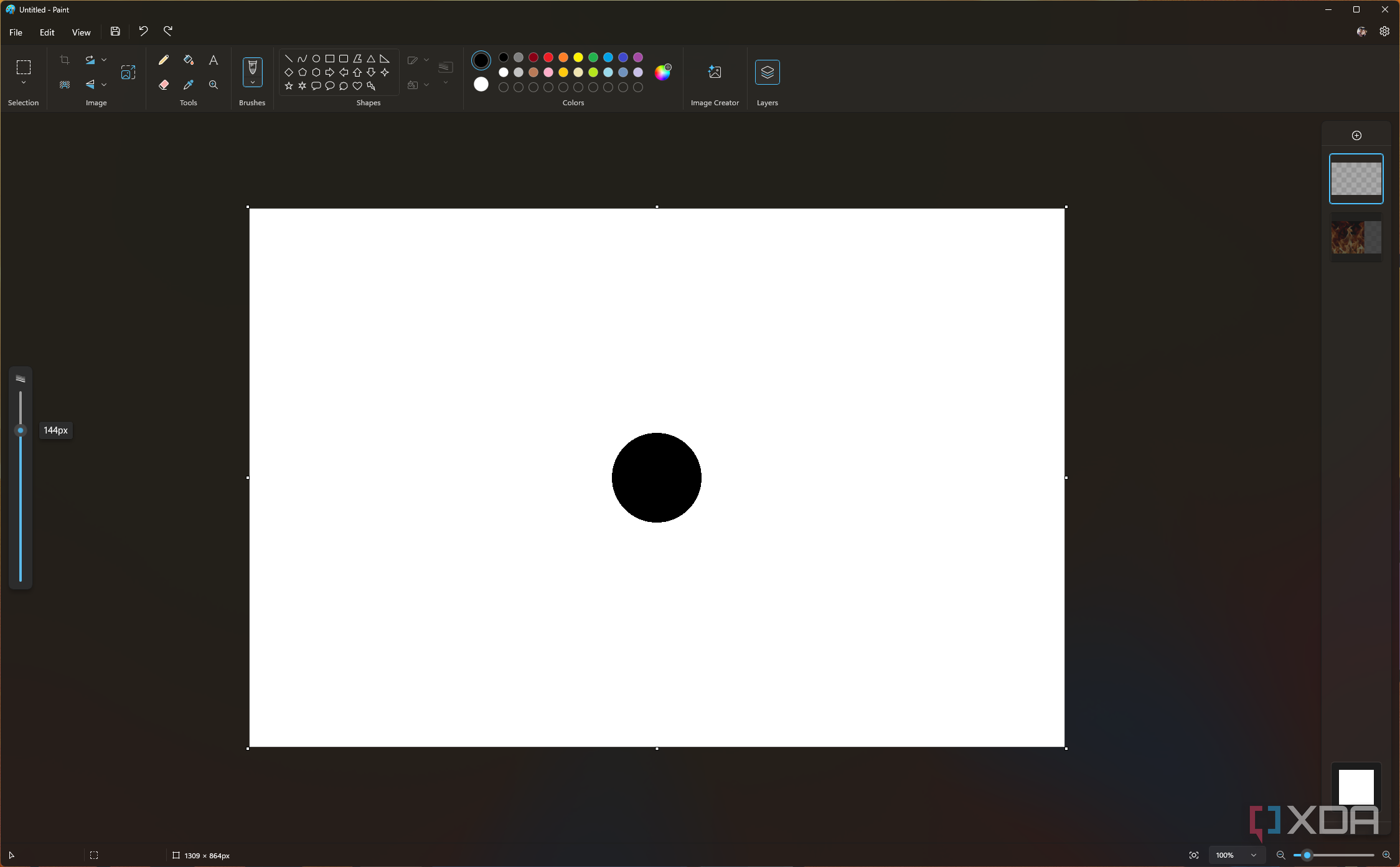Click the zoom in magnifier button
The width and height of the screenshot is (1400, 867).
(1386, 855)
